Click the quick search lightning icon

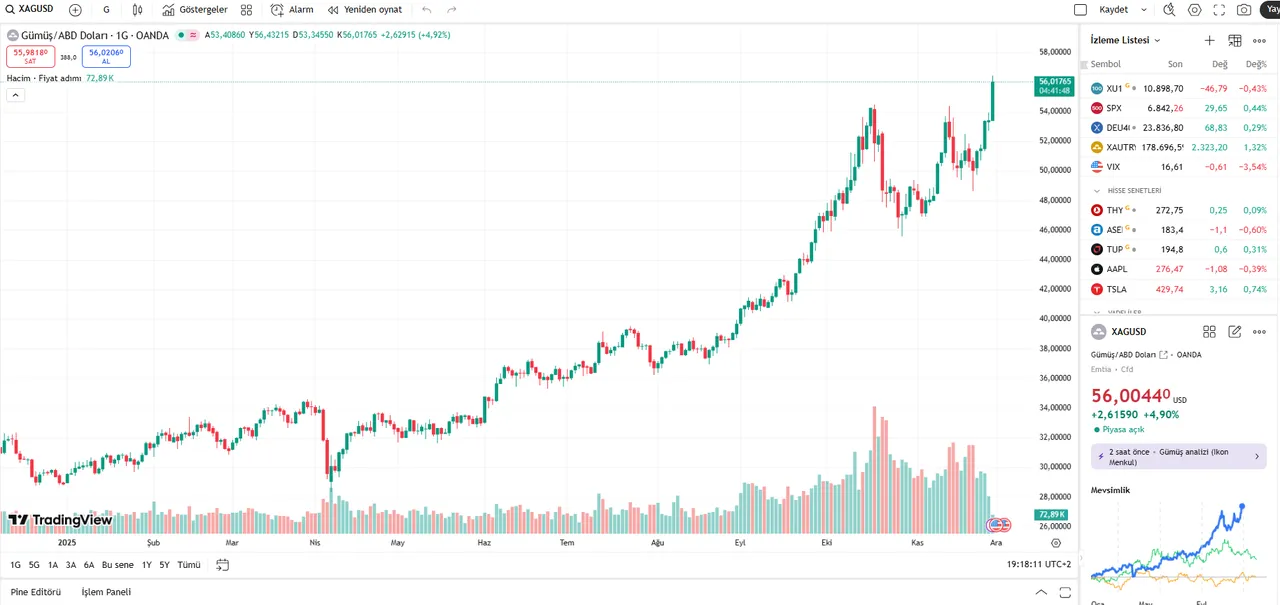1169,10
